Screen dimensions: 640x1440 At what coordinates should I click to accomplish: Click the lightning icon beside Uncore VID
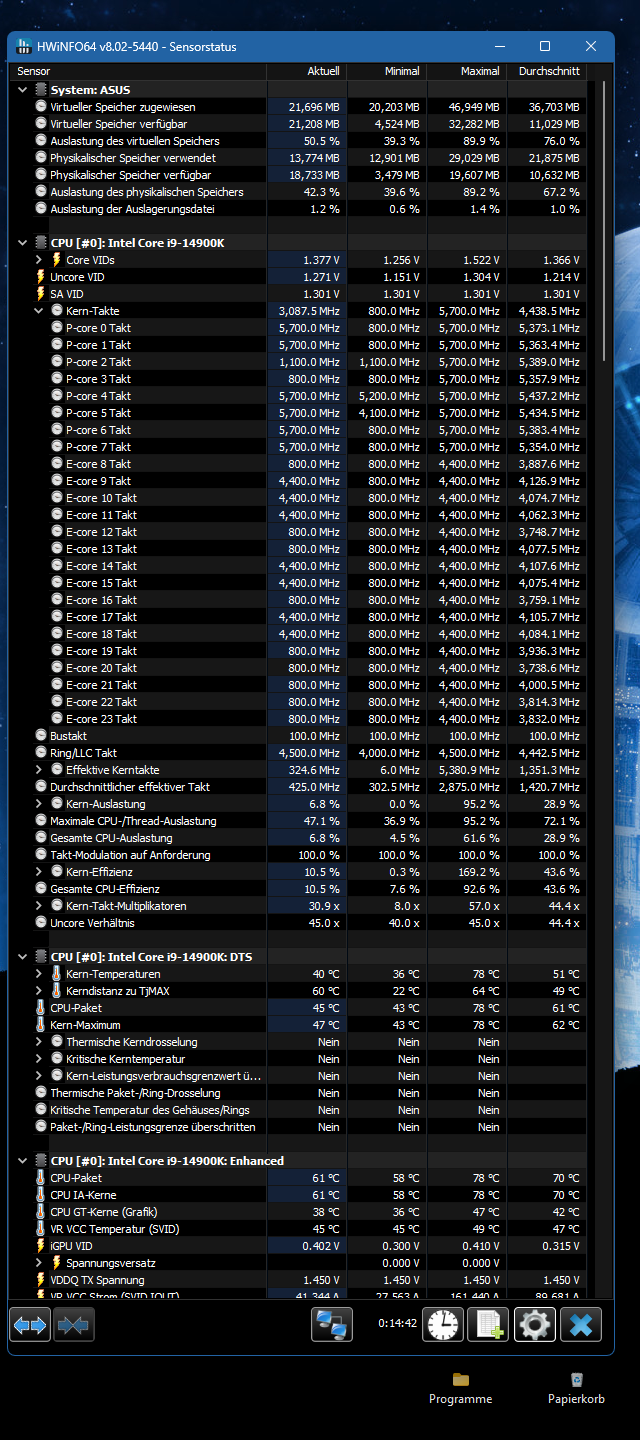41,277
